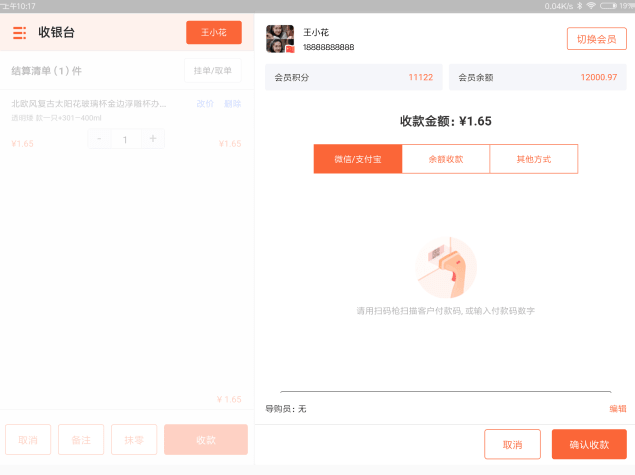Click 切换会员 to switch member

[x=597, y=39]
